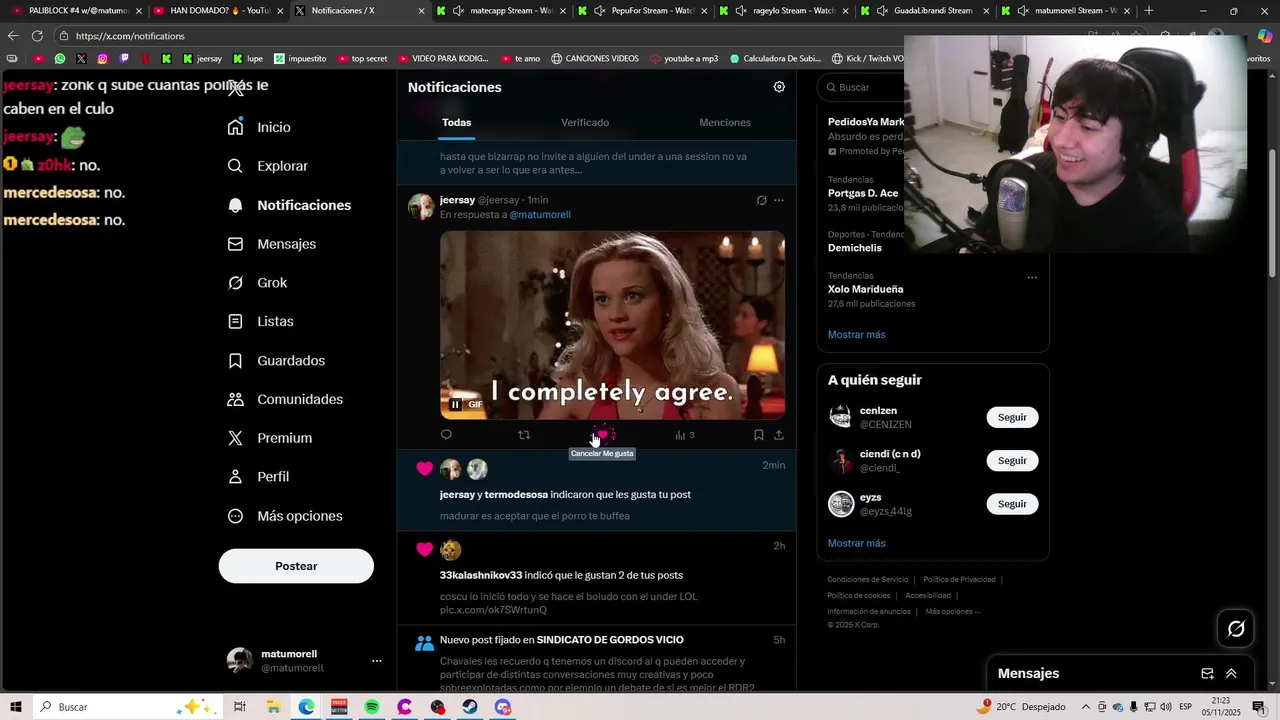1280x720 pixels.
Task: Pause the I completely agree GIF
Action: (455, 404)
